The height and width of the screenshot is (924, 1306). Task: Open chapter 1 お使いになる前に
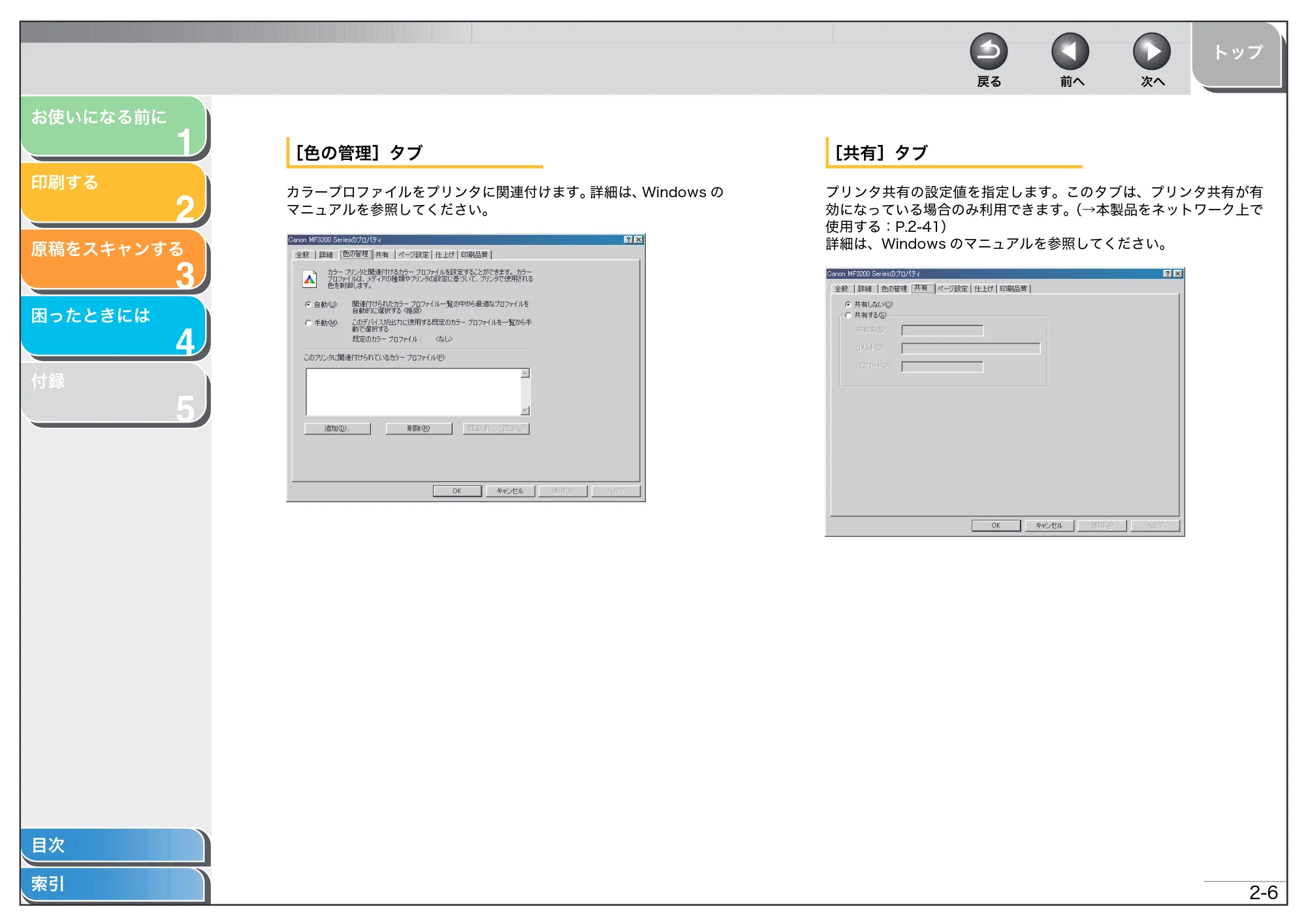[114, 126]
